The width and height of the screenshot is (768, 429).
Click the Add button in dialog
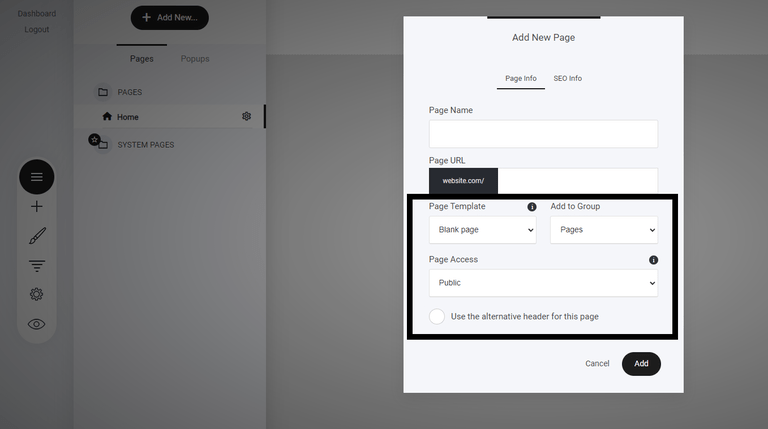641,364
